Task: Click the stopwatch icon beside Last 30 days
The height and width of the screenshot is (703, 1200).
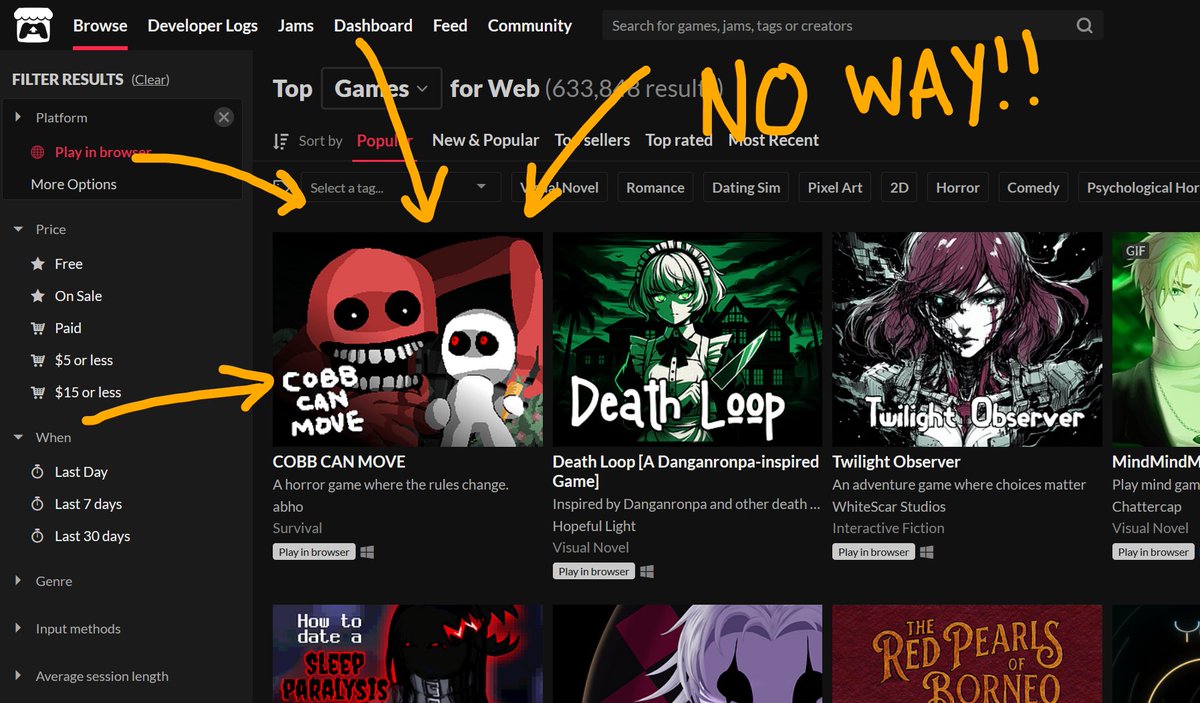Action: (x=38, y=536)
